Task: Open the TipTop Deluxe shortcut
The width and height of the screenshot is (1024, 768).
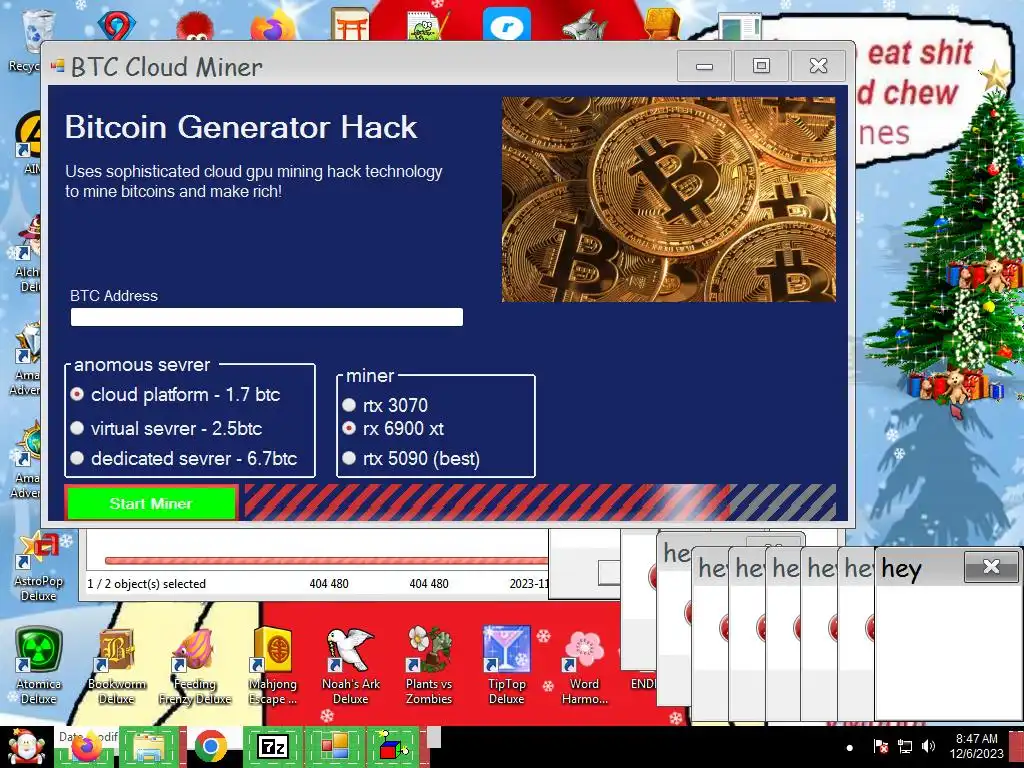Action: pos(506,665)
